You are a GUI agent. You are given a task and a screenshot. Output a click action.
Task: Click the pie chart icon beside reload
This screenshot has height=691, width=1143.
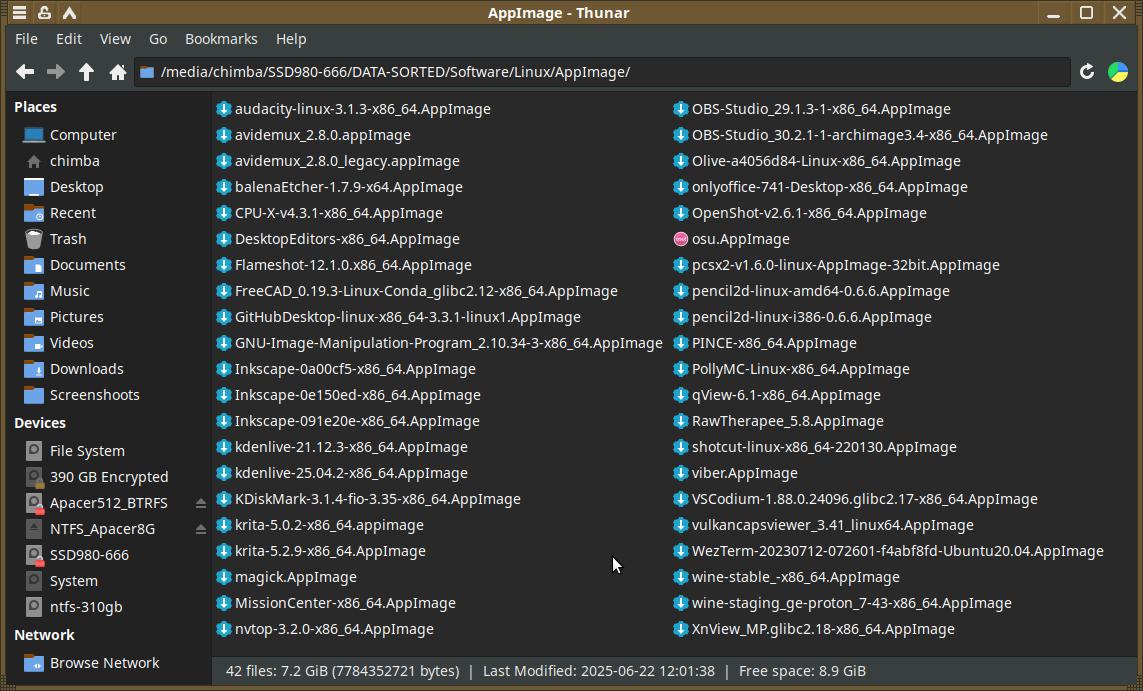click(x=1118, y=72)
